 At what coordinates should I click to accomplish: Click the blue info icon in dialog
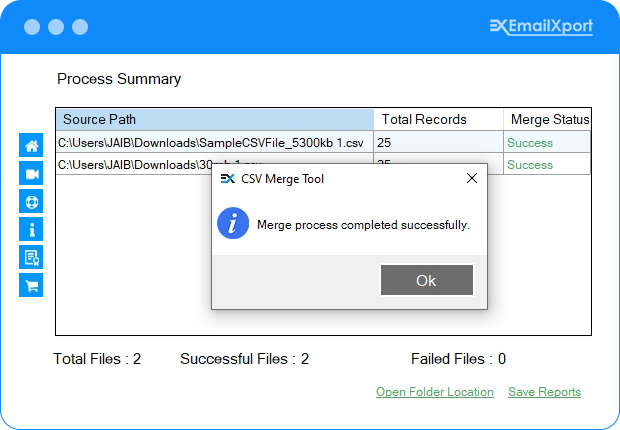[233, 224]
